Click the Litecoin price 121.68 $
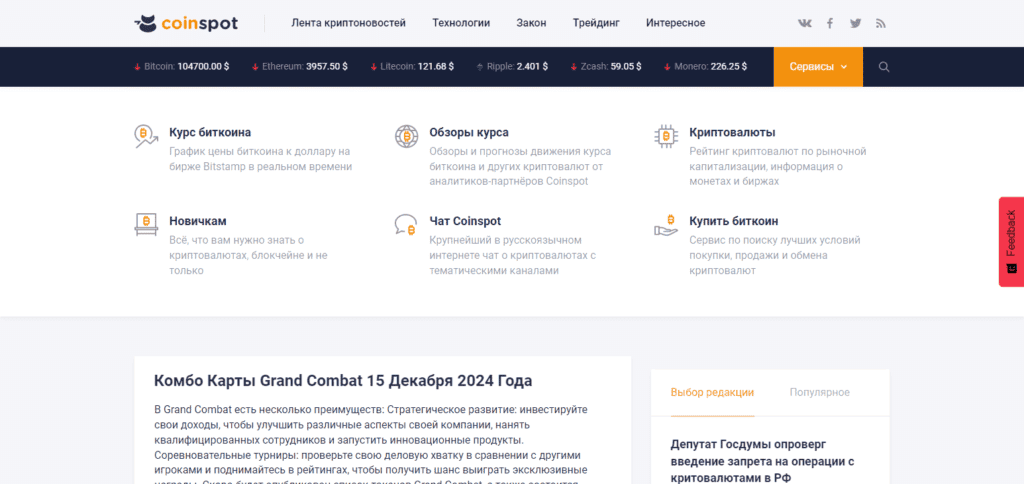 point(436,67)
